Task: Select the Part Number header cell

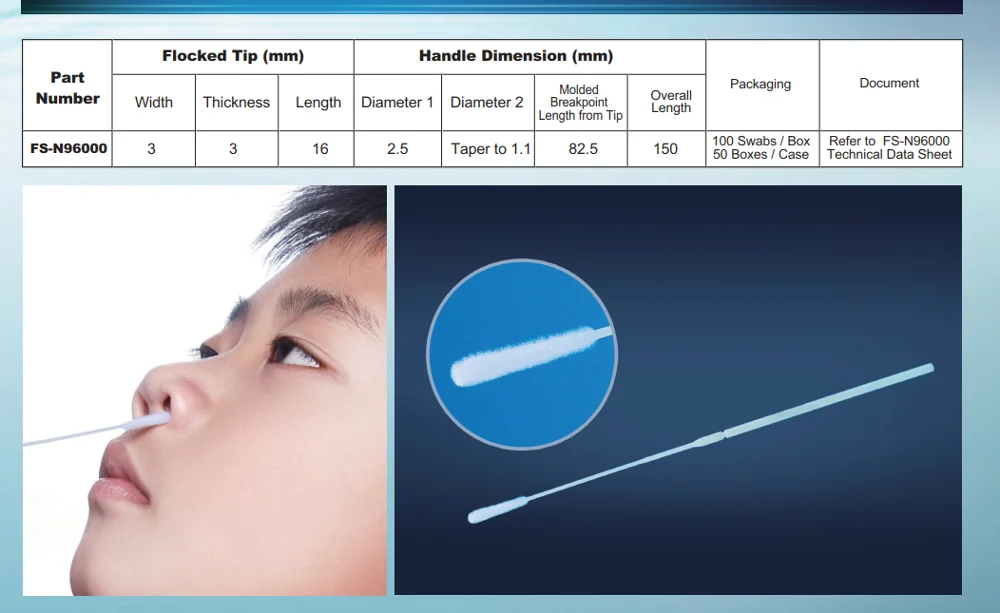Action: [68, 87]
